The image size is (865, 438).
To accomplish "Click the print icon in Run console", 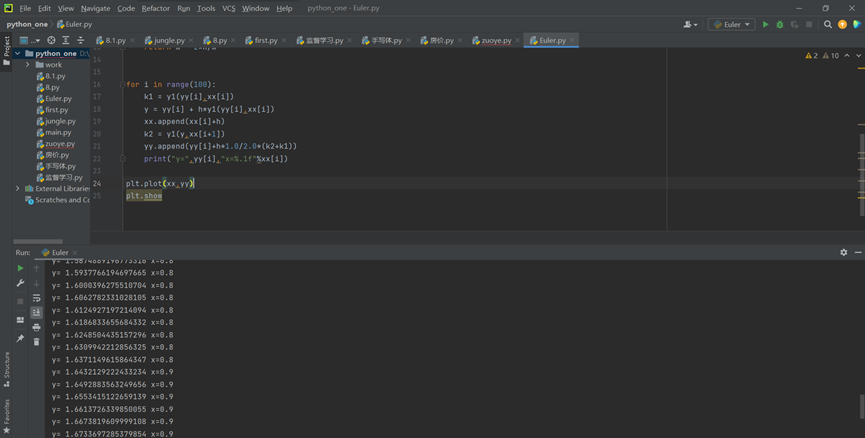I will tap(36, 328).
